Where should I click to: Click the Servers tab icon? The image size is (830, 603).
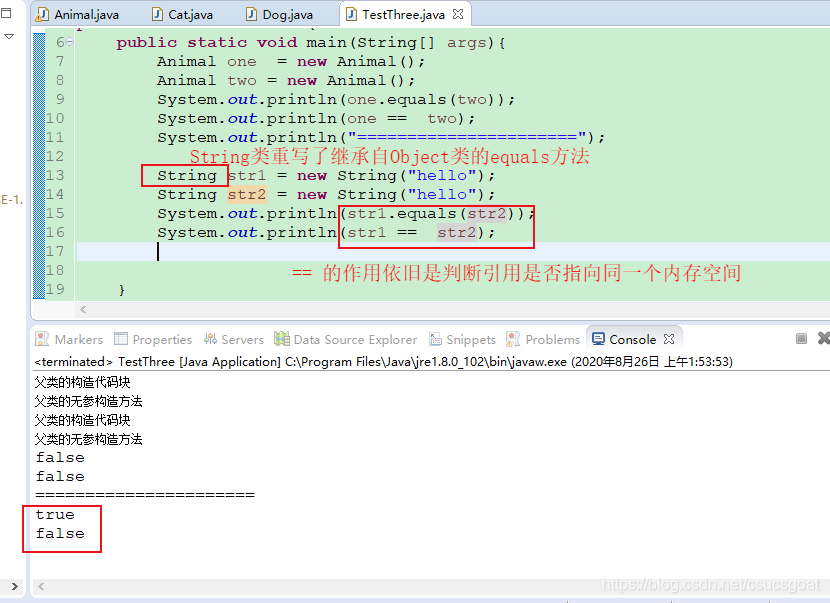[211, 339]
